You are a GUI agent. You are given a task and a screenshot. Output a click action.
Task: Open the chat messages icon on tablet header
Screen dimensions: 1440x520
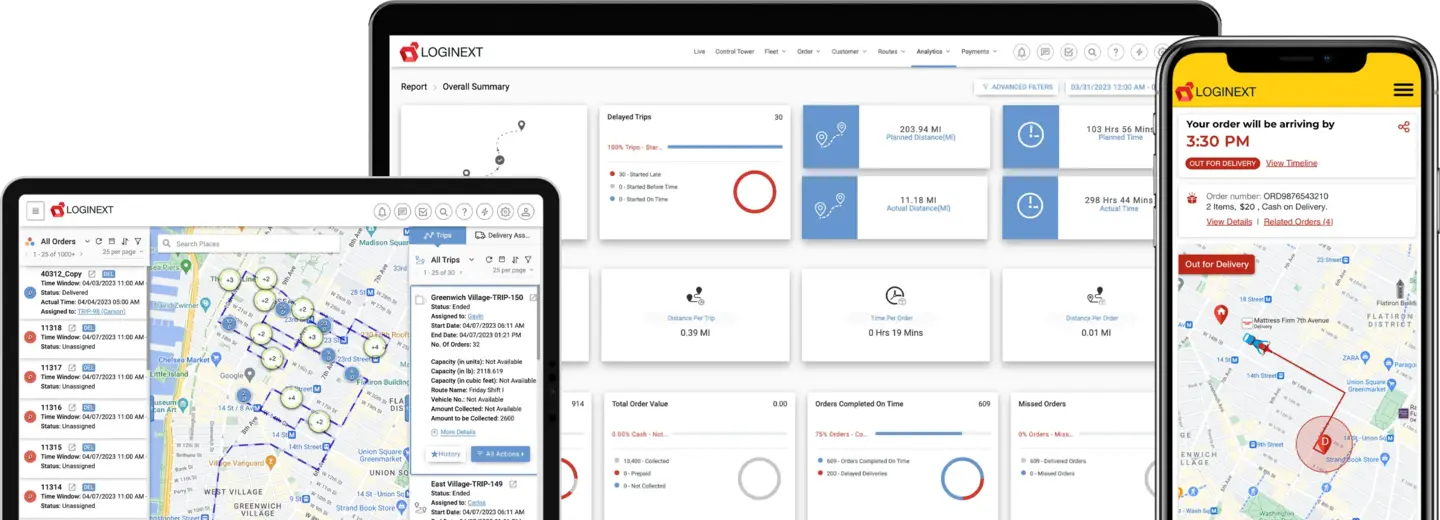pyautogui.click(x=402, y=211)
